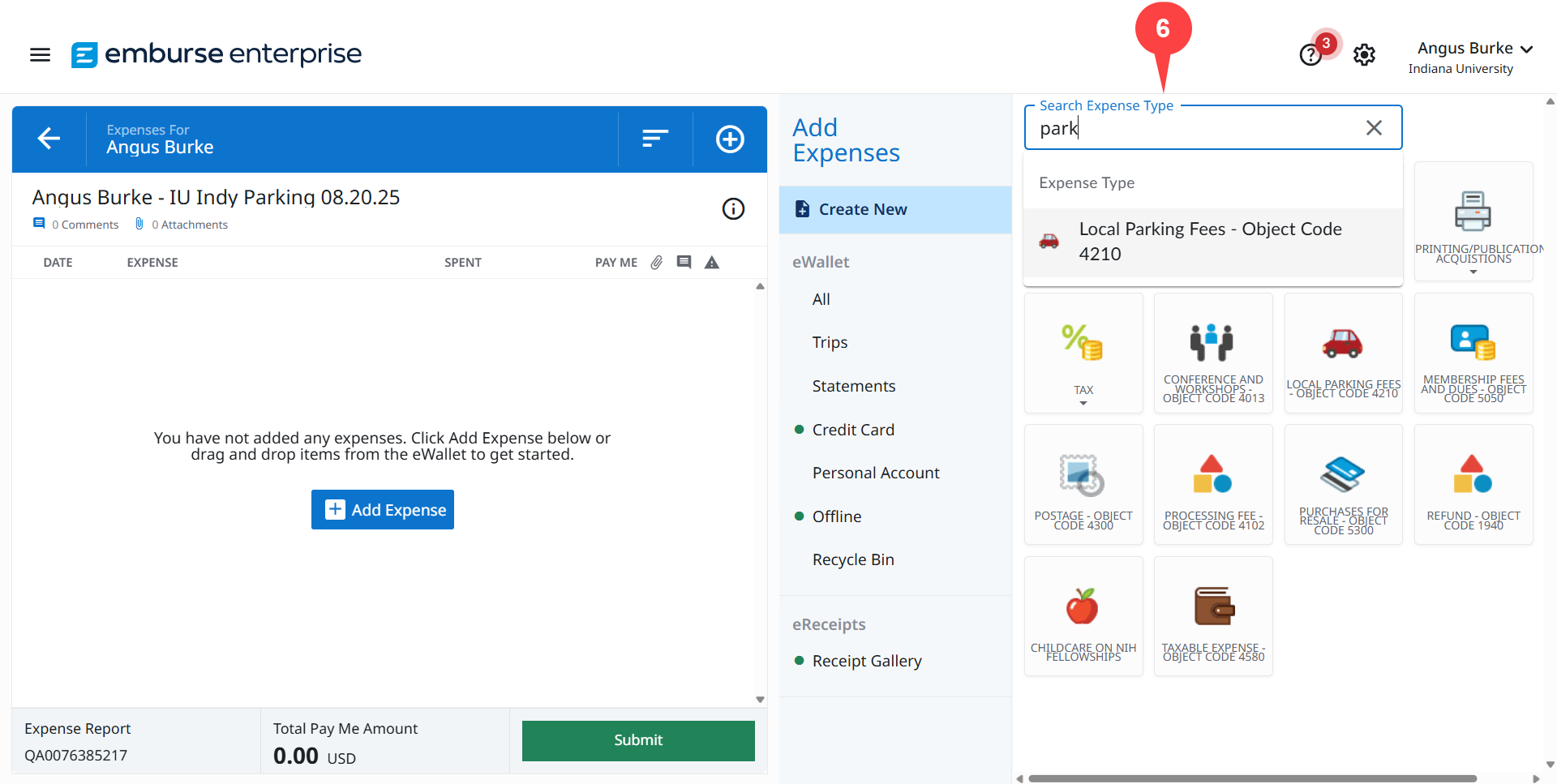This screenshot has height=784, width=1557.
Task: Choose the Postage Object Code 4300 tile
Action: 1083,485
